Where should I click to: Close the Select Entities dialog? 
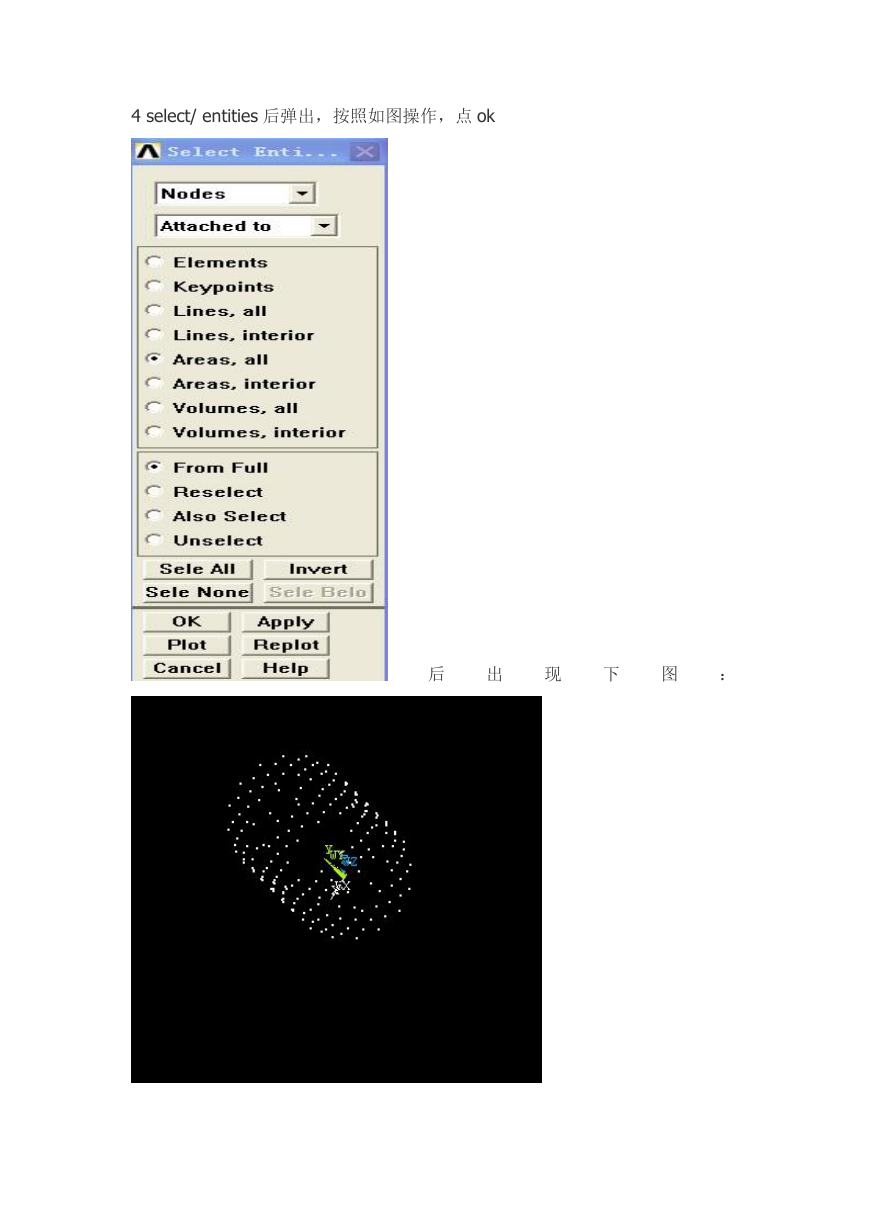(366, 152)
